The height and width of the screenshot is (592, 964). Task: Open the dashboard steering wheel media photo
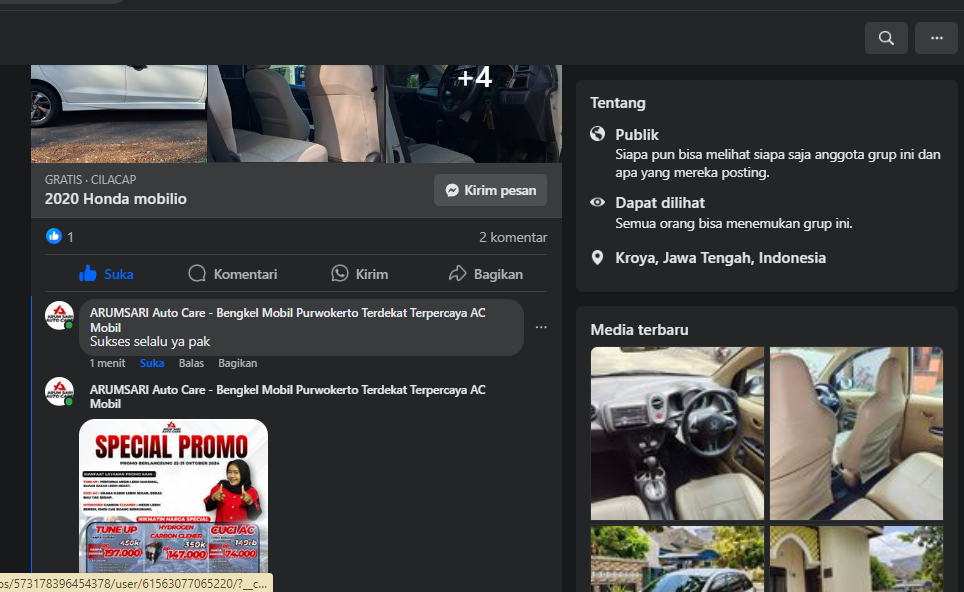[x=677, y=433]
